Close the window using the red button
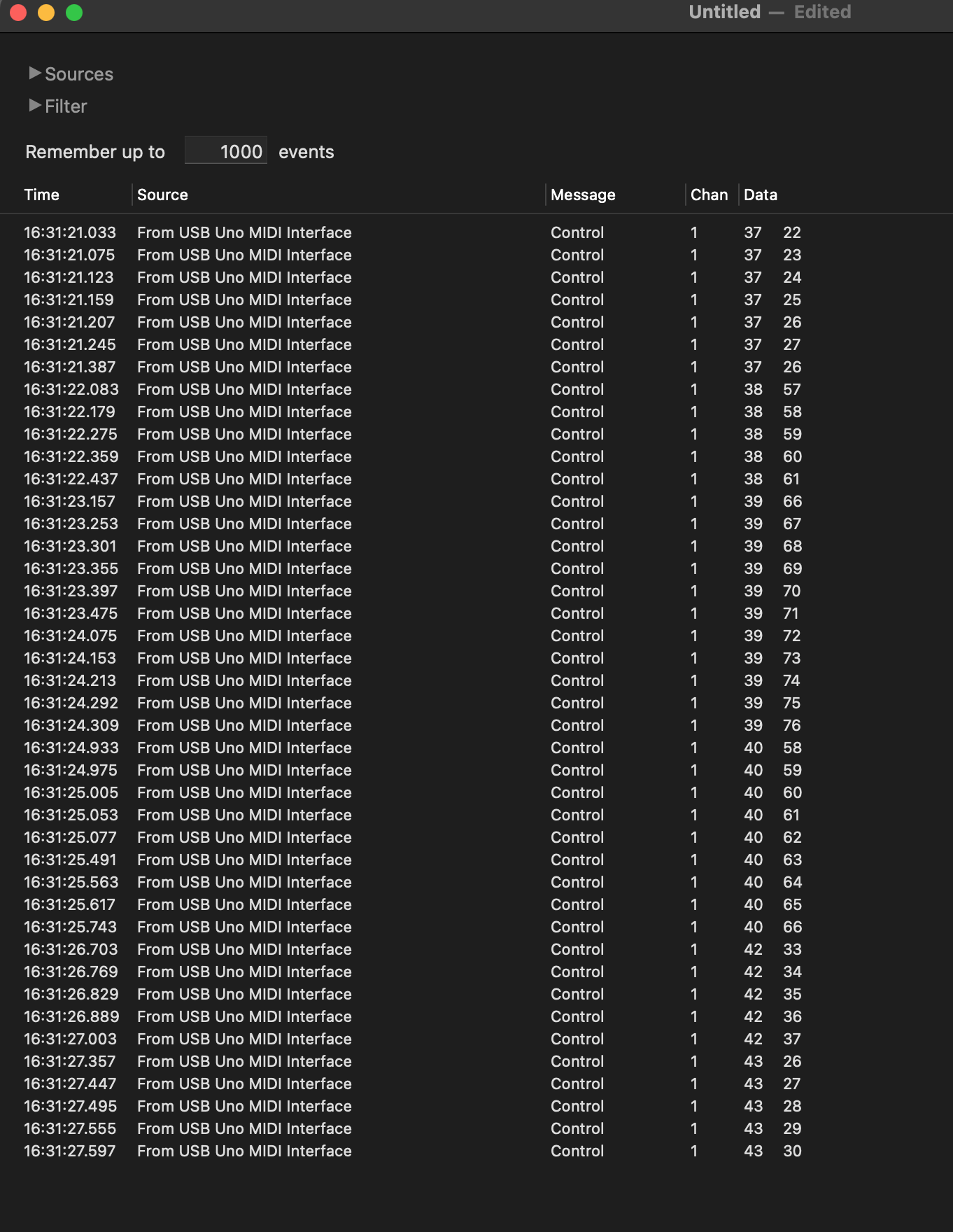Image resolution: width=953 pixels, height=1232 pixels. coord(19,13)
